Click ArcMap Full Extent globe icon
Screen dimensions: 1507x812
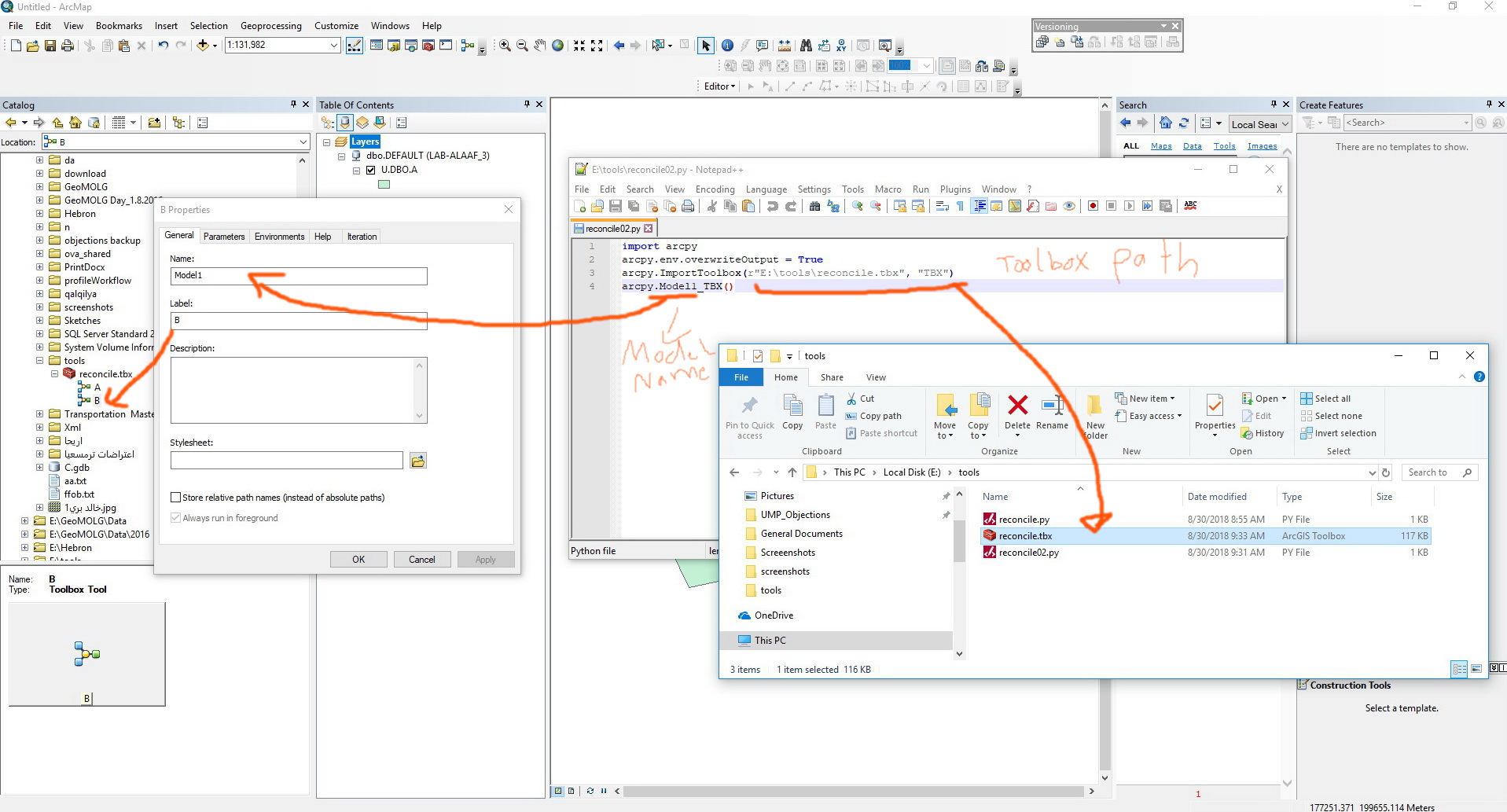[x=558, y=46]
